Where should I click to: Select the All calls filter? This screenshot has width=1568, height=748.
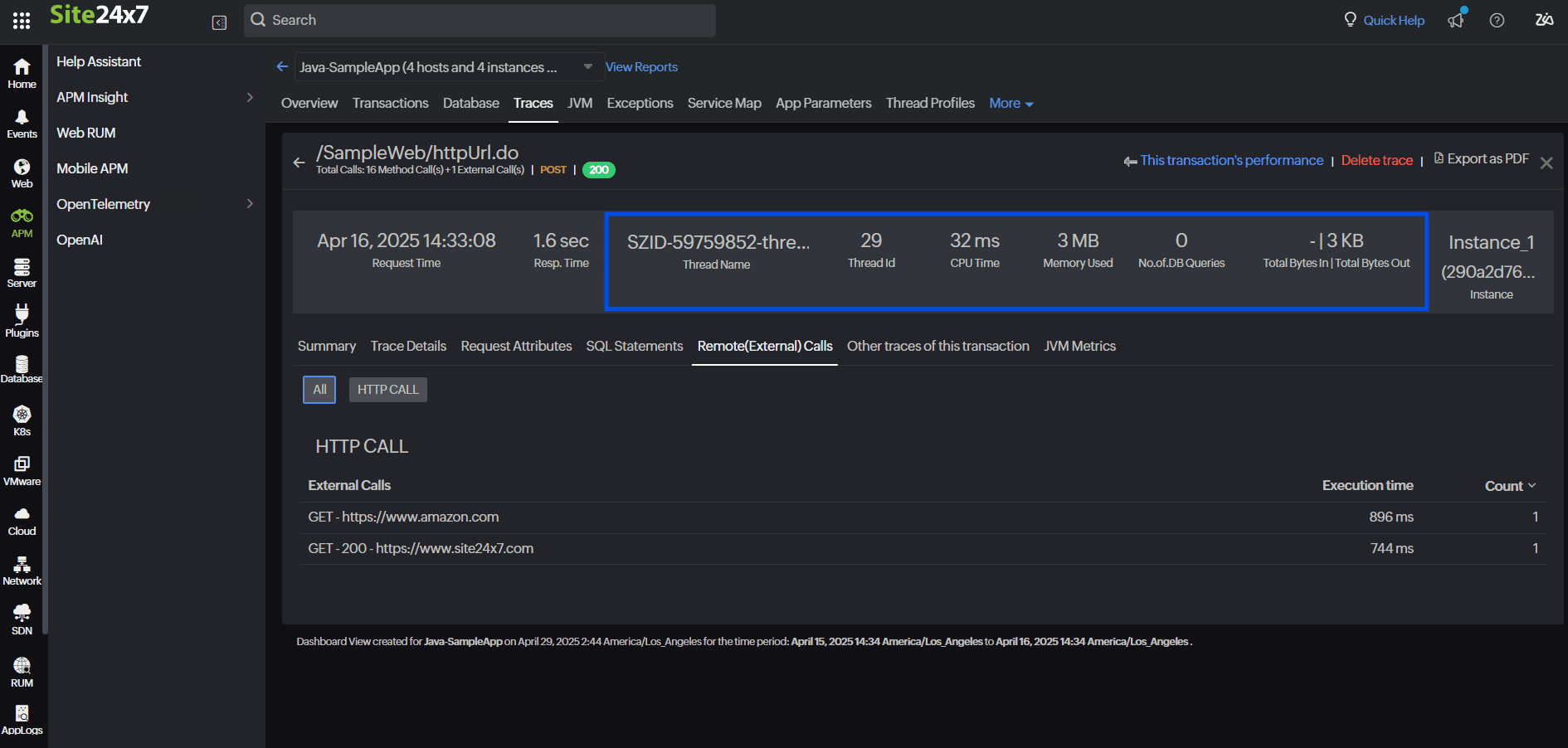point(319,389)
